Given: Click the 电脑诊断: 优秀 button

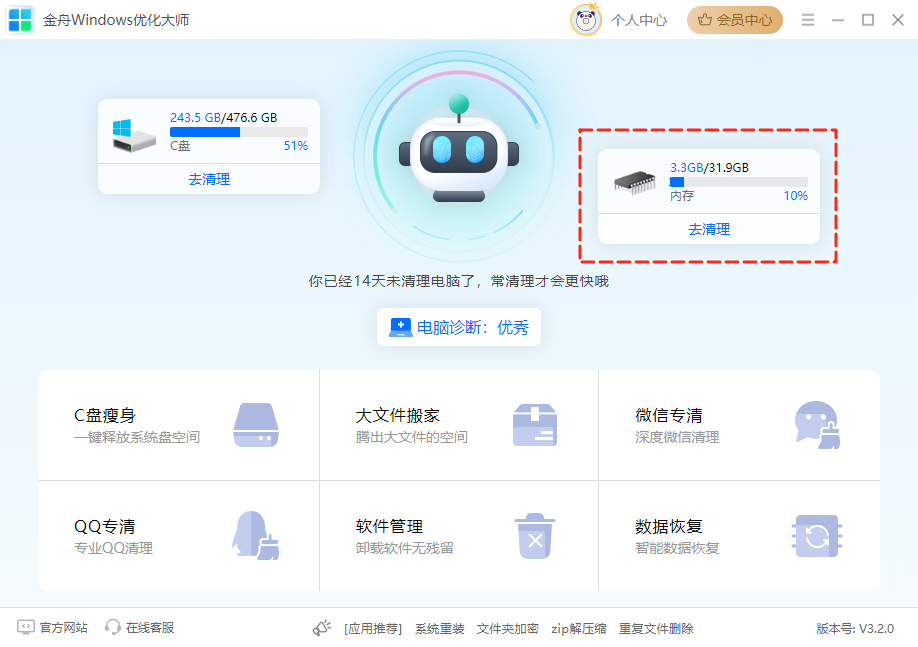Looking at the screenshot, I should coord(458,327).
